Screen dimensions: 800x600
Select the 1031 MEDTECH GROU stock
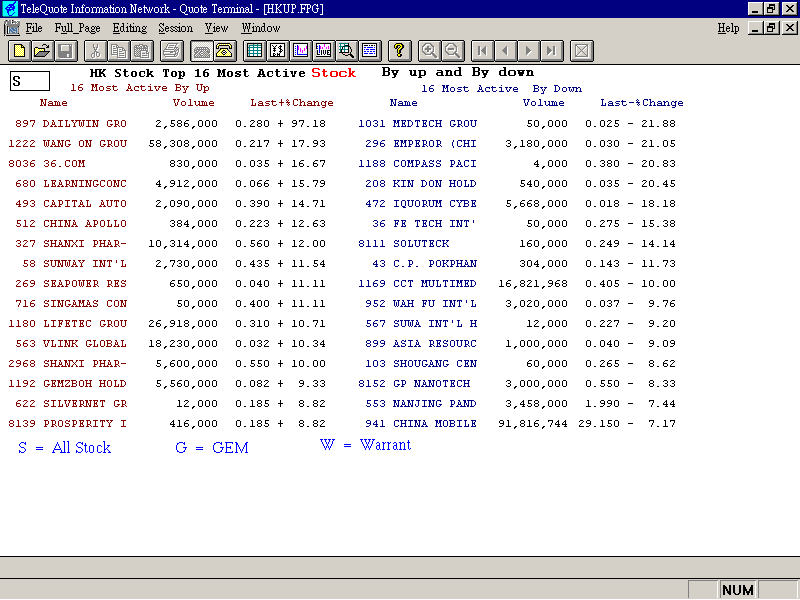tap(517, 123)
